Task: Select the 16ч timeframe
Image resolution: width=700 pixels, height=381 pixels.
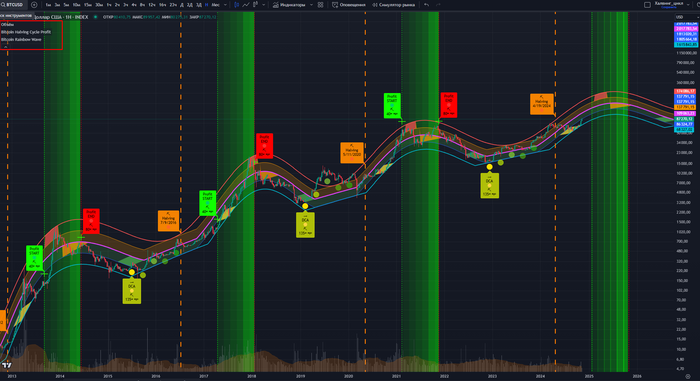Action: (162, 4)
